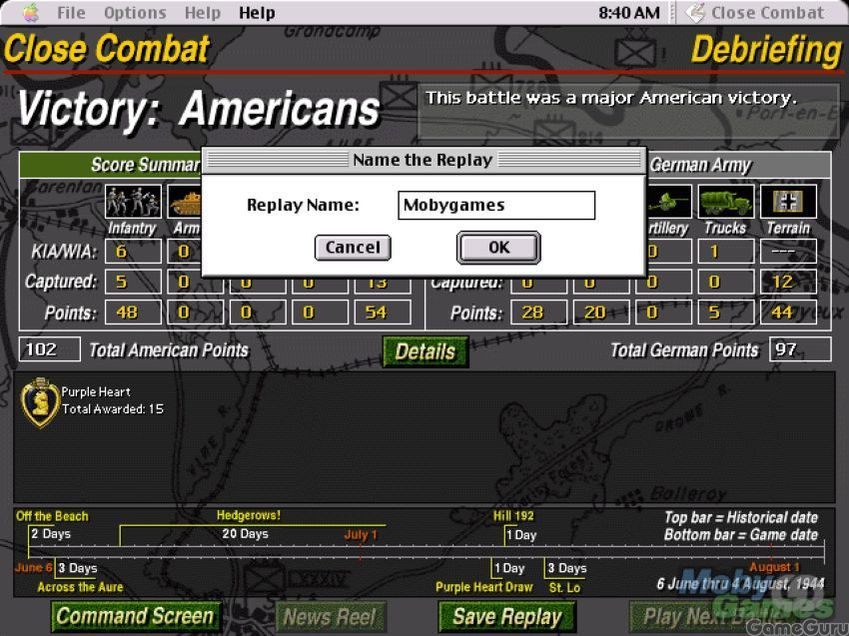Click the Top bar = Historical date legend
Screen dimensions: 849x636
pyautogui.click(x=741, y=517)
